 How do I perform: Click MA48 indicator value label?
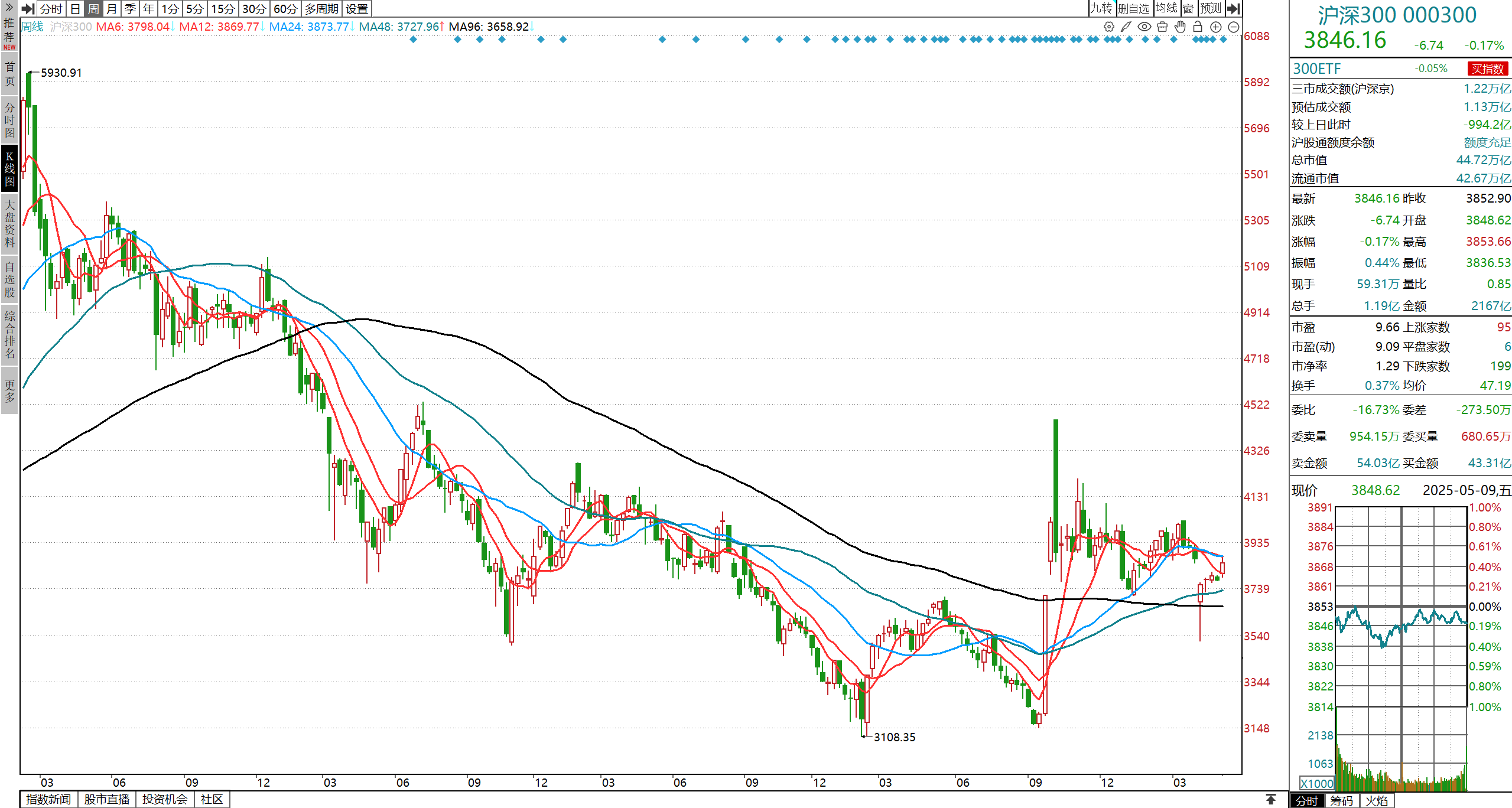[399, 27]
